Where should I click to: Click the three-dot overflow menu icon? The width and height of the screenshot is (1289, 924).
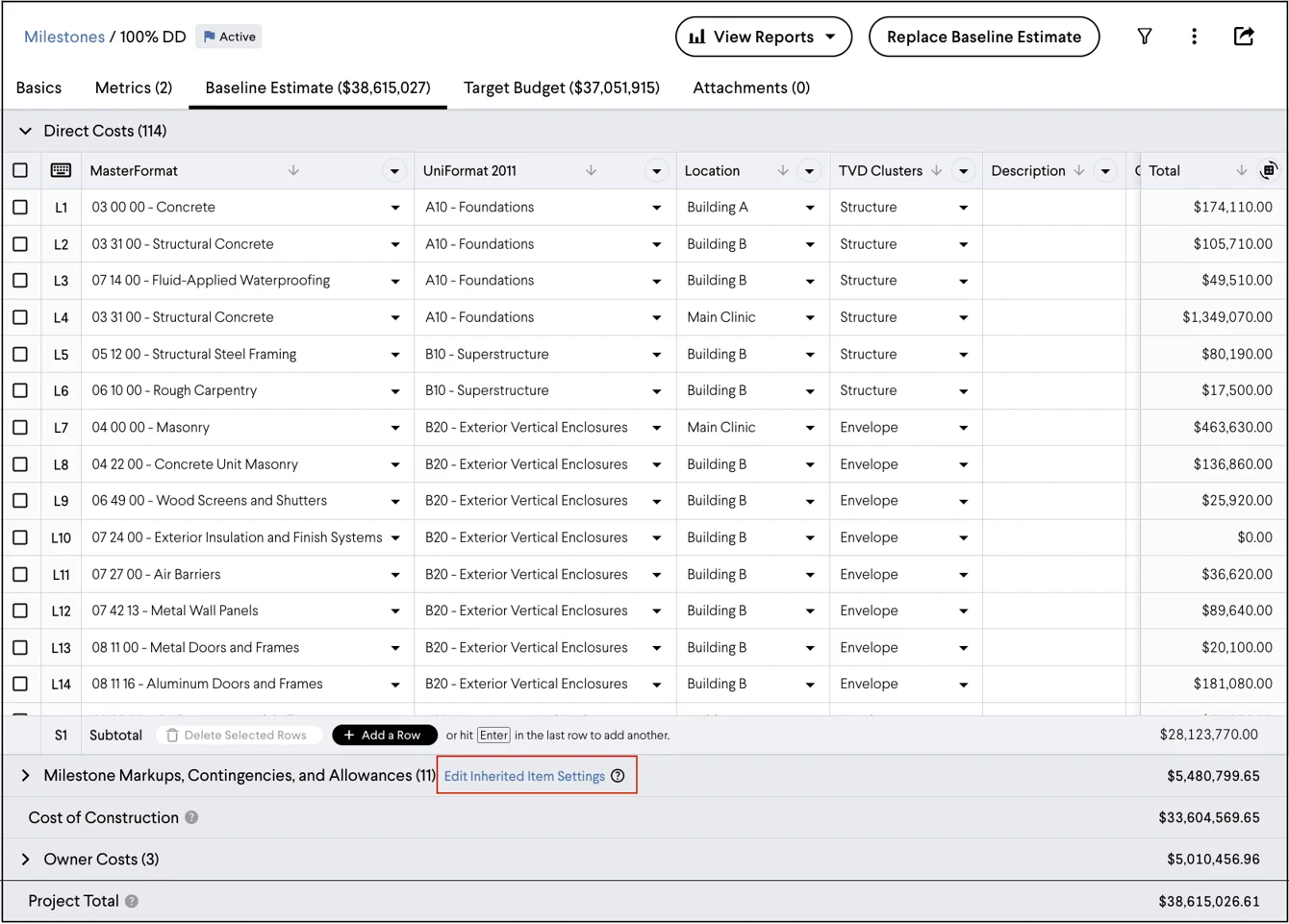point(1194,37)
